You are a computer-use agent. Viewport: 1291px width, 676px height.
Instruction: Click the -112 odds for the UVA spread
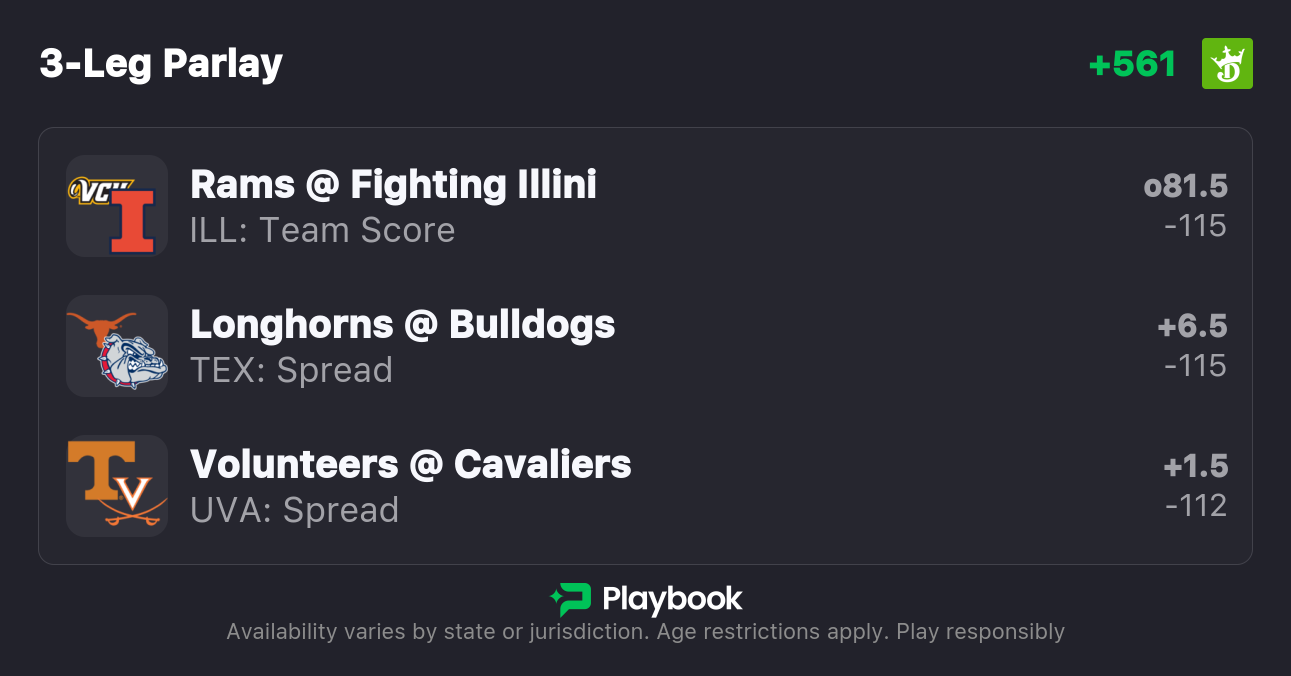tap(1195, 506)
